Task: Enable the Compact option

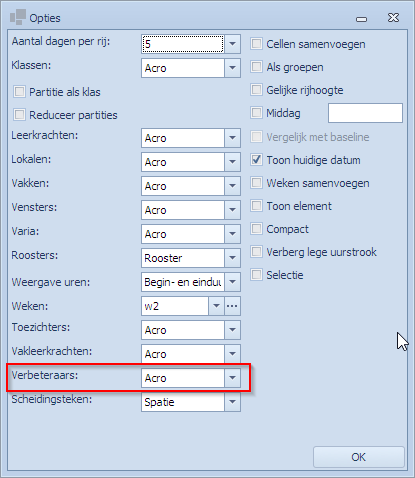Action: [x=256, y=229]
